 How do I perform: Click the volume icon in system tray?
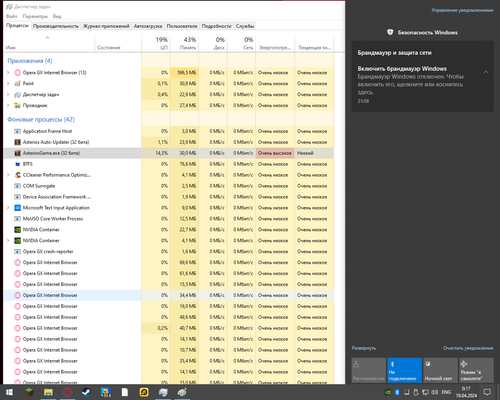point(435,392)
